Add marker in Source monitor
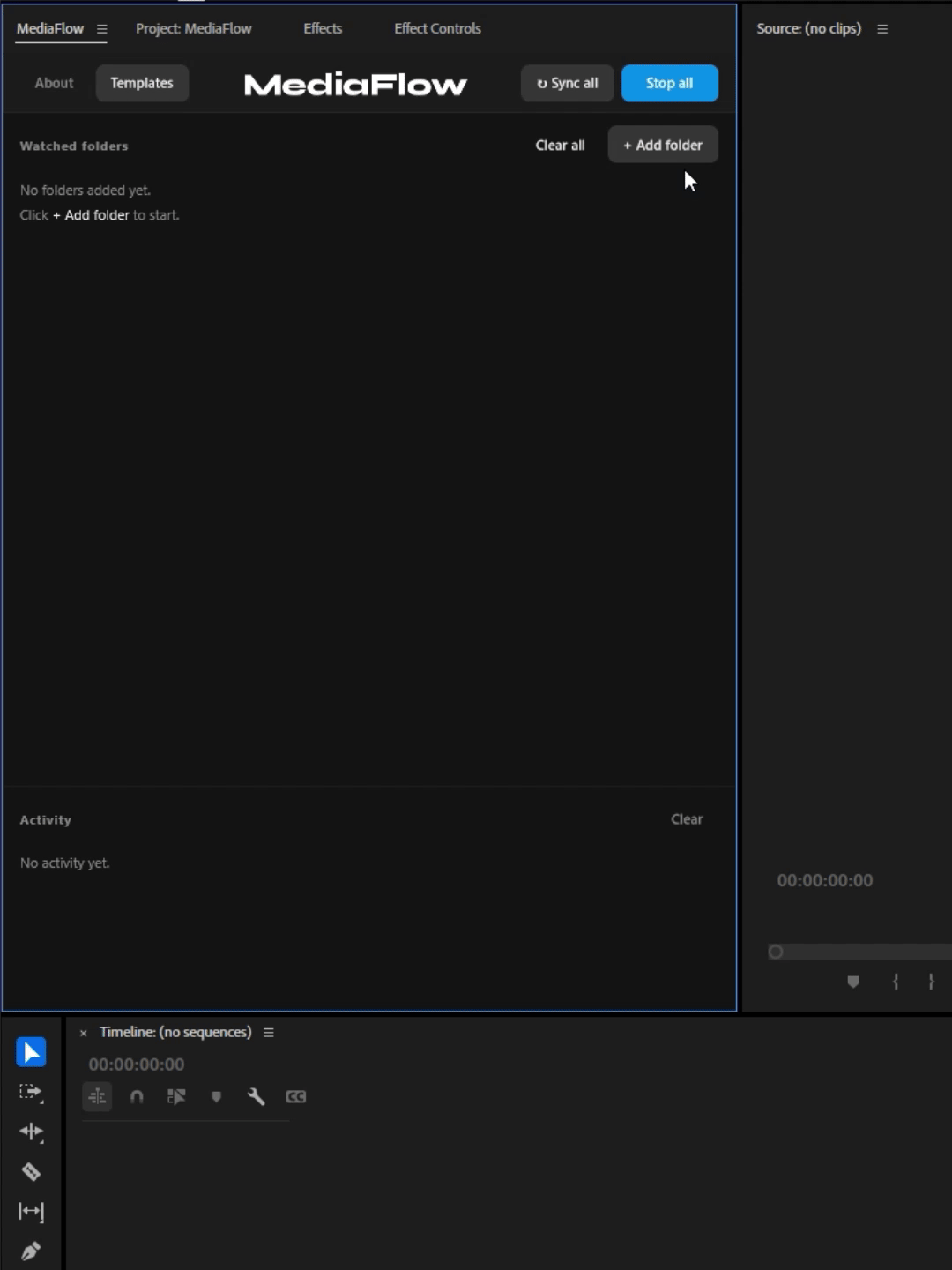The width and height of the screenshot is (952, 1270). pos(853,982)
